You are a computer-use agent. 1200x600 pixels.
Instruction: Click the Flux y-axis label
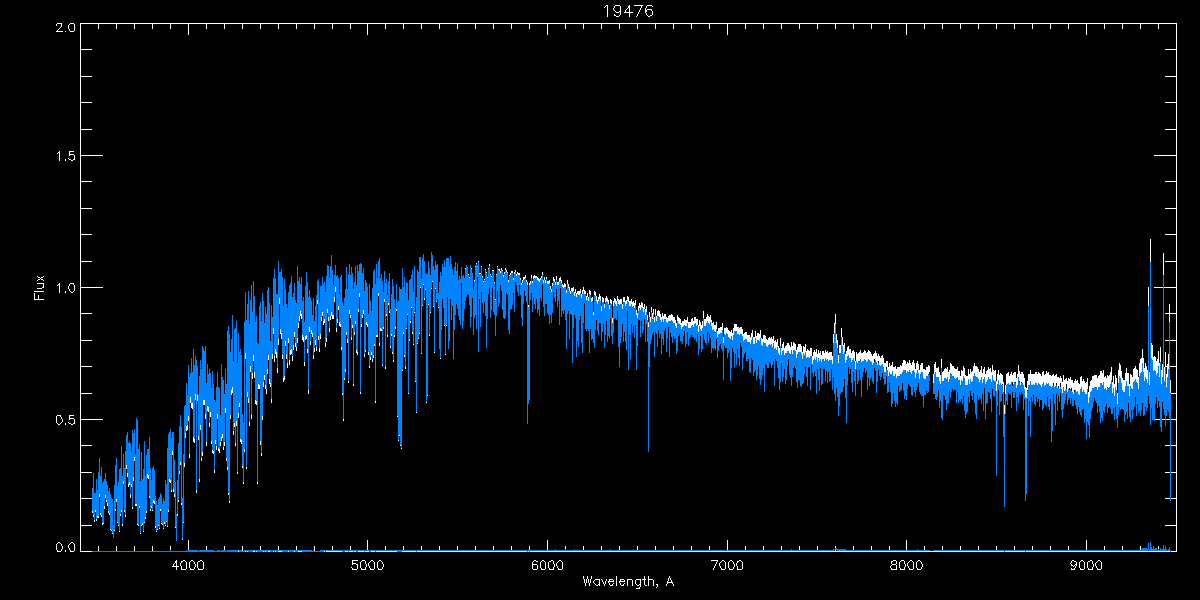point(40,288)
